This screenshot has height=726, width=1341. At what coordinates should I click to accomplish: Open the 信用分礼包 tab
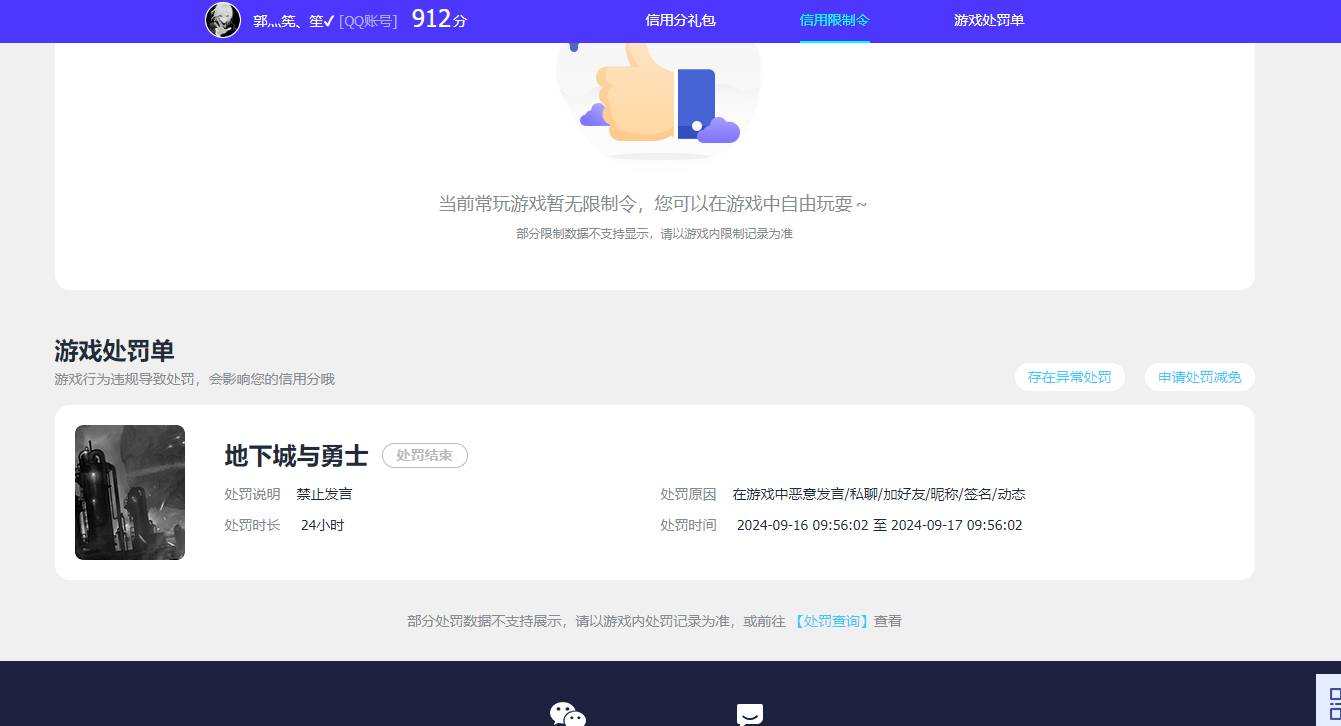(x=680, y=20)
